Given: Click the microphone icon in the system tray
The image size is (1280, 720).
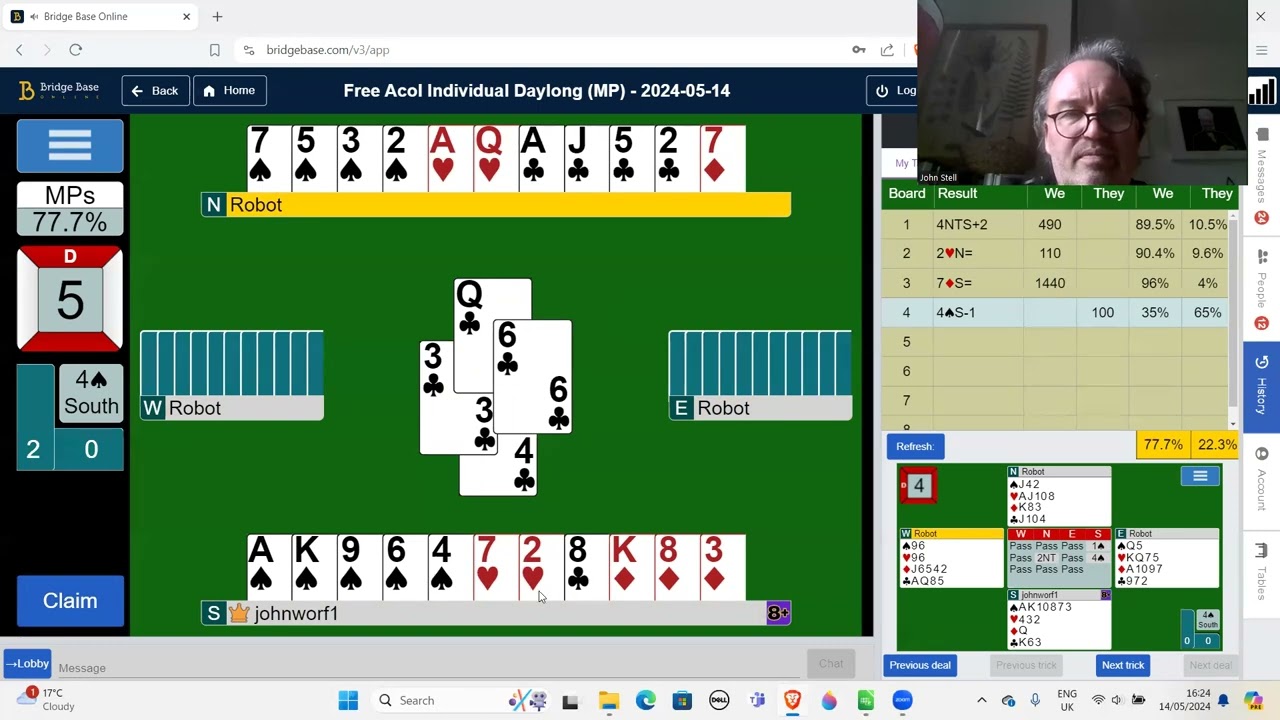Looking at the screenshot, I should [1035, 700].
